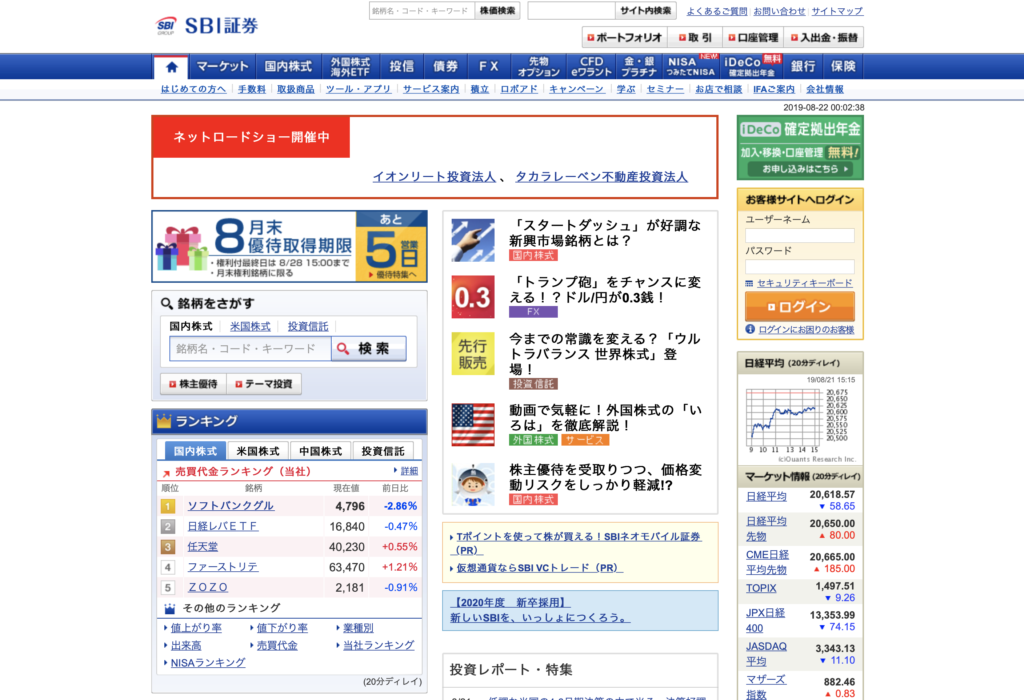This screenshot has width=1024, height=700.
Task: Click the orange ログイン button
Action: [x=799, y=306]
